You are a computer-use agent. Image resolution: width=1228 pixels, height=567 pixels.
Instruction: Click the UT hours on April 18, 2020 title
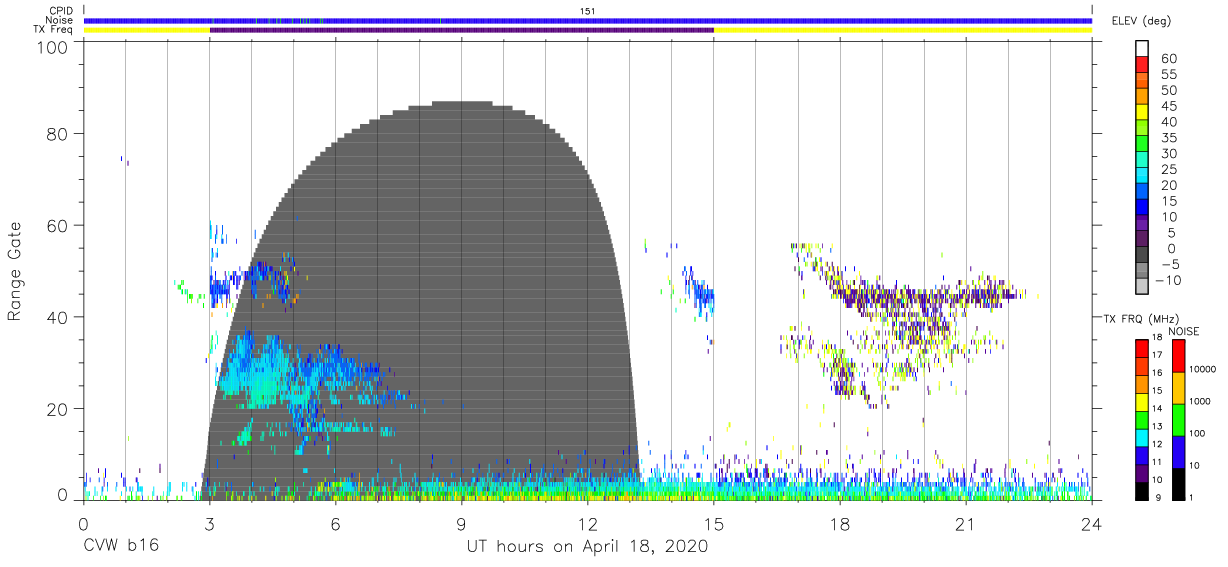pos(587,547)
